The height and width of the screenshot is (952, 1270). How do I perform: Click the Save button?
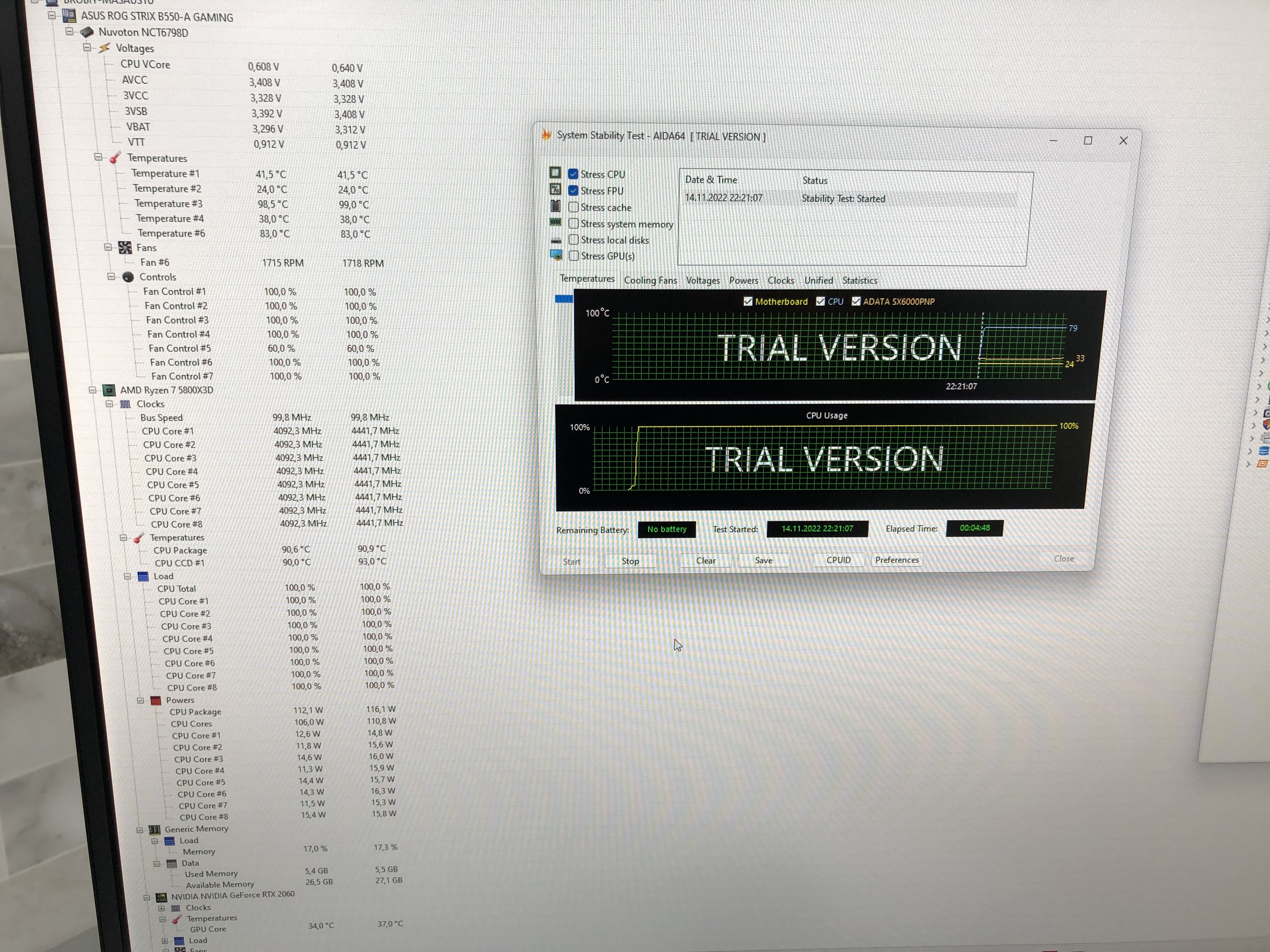(x=764, y=560)
